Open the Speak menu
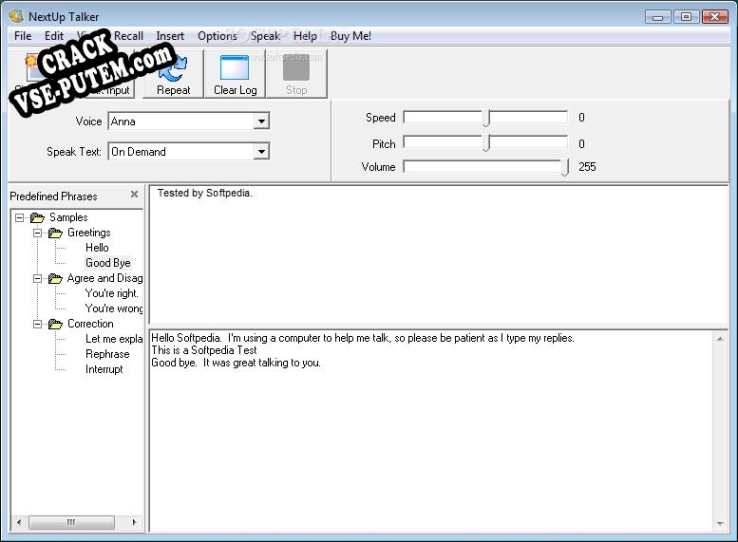 tap(265, 36)
